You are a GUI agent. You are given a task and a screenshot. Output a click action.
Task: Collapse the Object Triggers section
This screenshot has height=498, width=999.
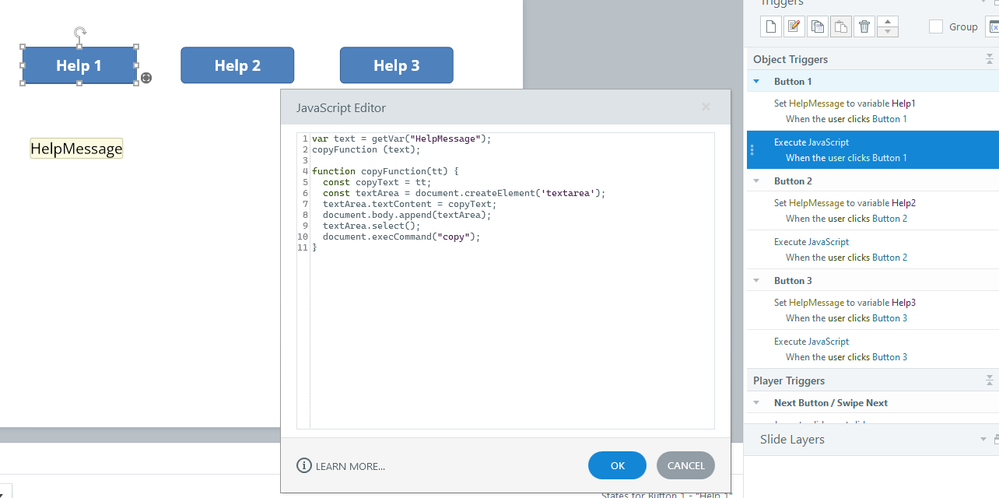click(x=989, y=59)
